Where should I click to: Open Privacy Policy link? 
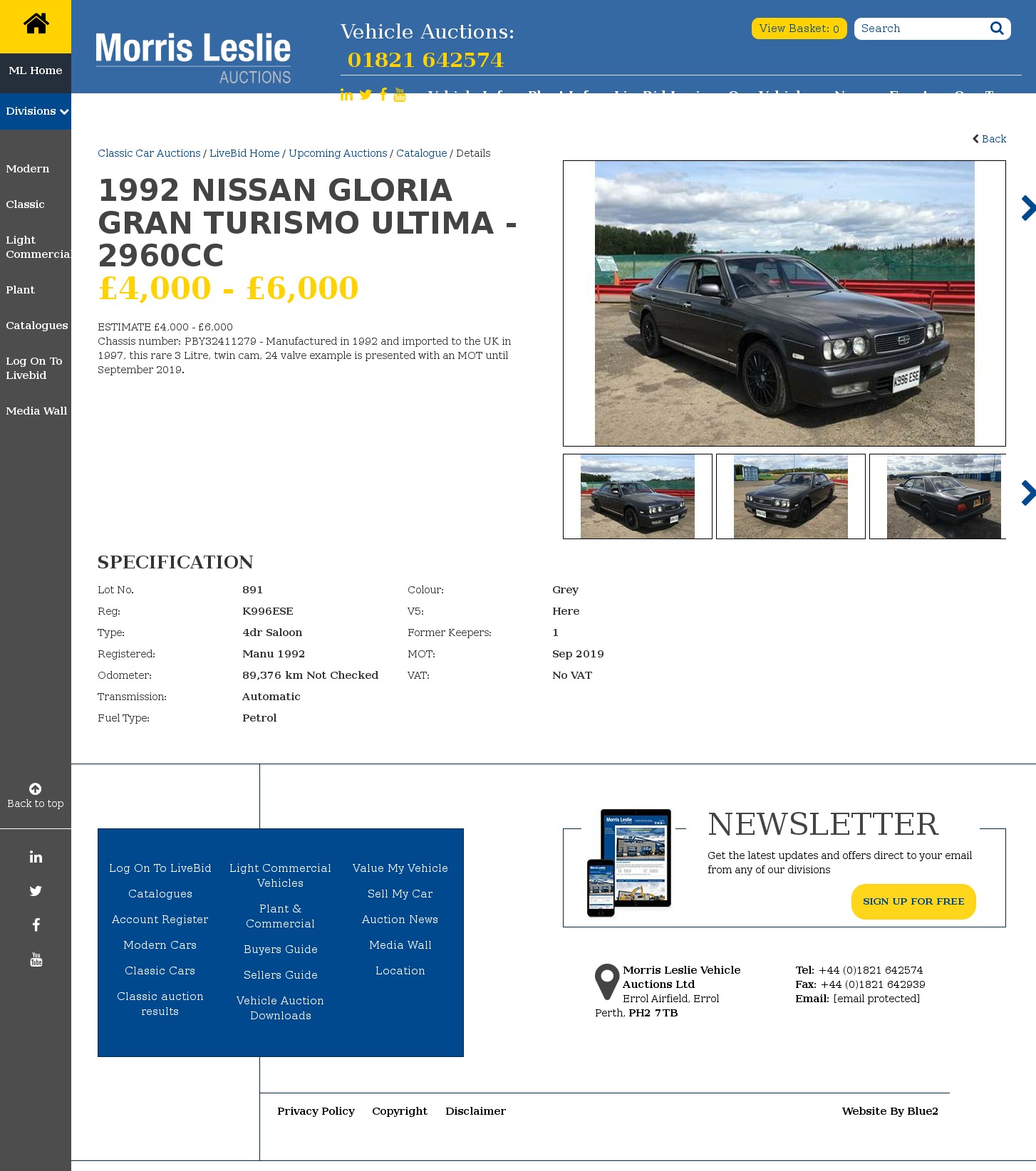pyautogui.click(x=316, y=1111)
